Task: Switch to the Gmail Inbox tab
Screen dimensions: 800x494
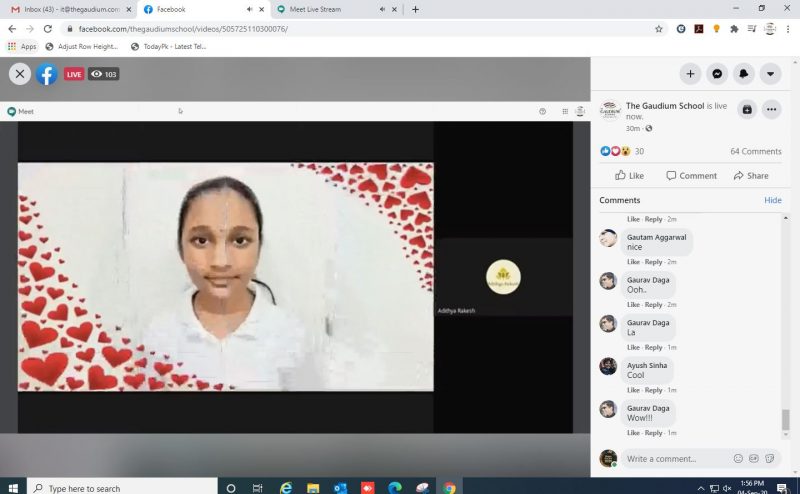Action: coord(70,9)
